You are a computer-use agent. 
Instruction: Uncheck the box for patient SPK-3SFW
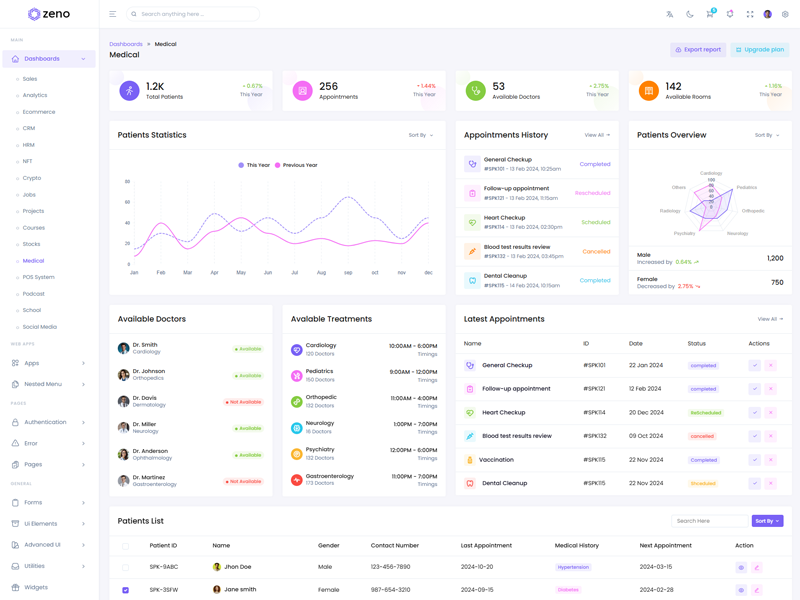click(x=125, y=590)
